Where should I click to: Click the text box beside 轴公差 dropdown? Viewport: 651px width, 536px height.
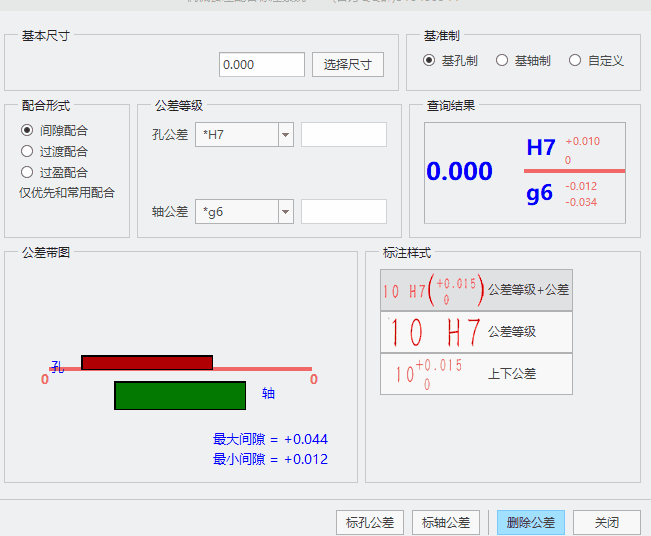pos(343,212)
